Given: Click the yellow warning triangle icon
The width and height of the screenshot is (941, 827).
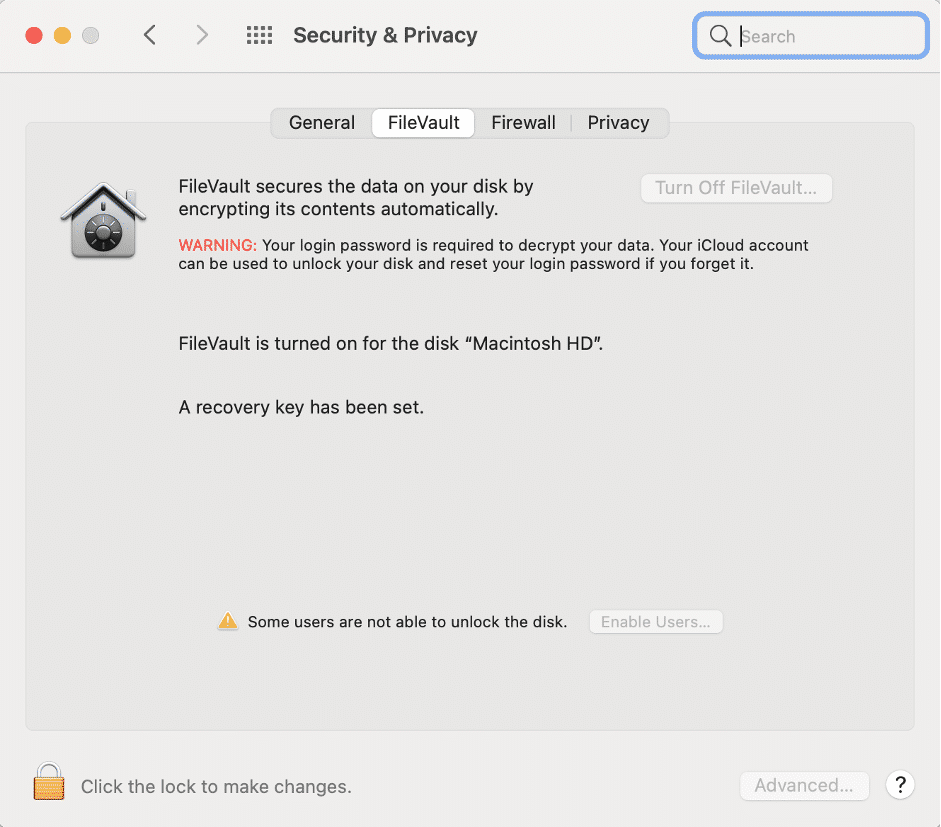Looking at the screenshot, I should coord(227,621).
